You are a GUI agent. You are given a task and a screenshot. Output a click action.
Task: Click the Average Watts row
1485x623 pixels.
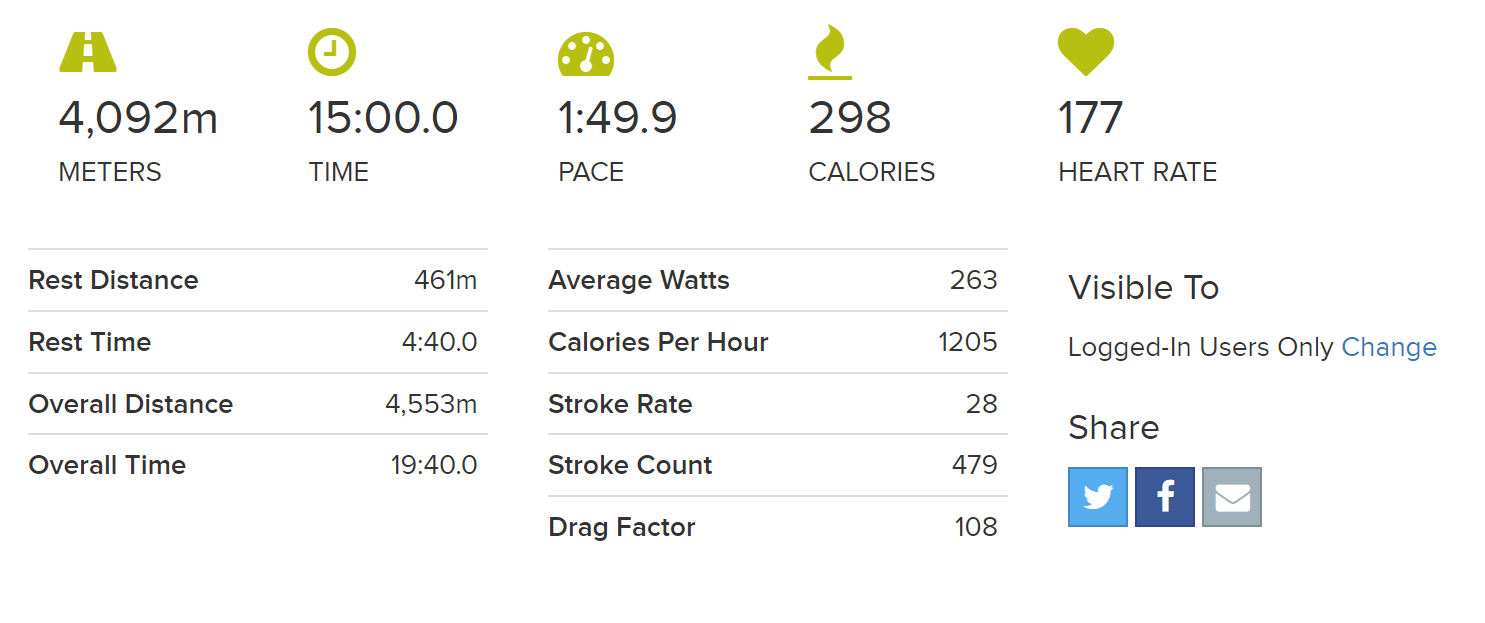778,280
